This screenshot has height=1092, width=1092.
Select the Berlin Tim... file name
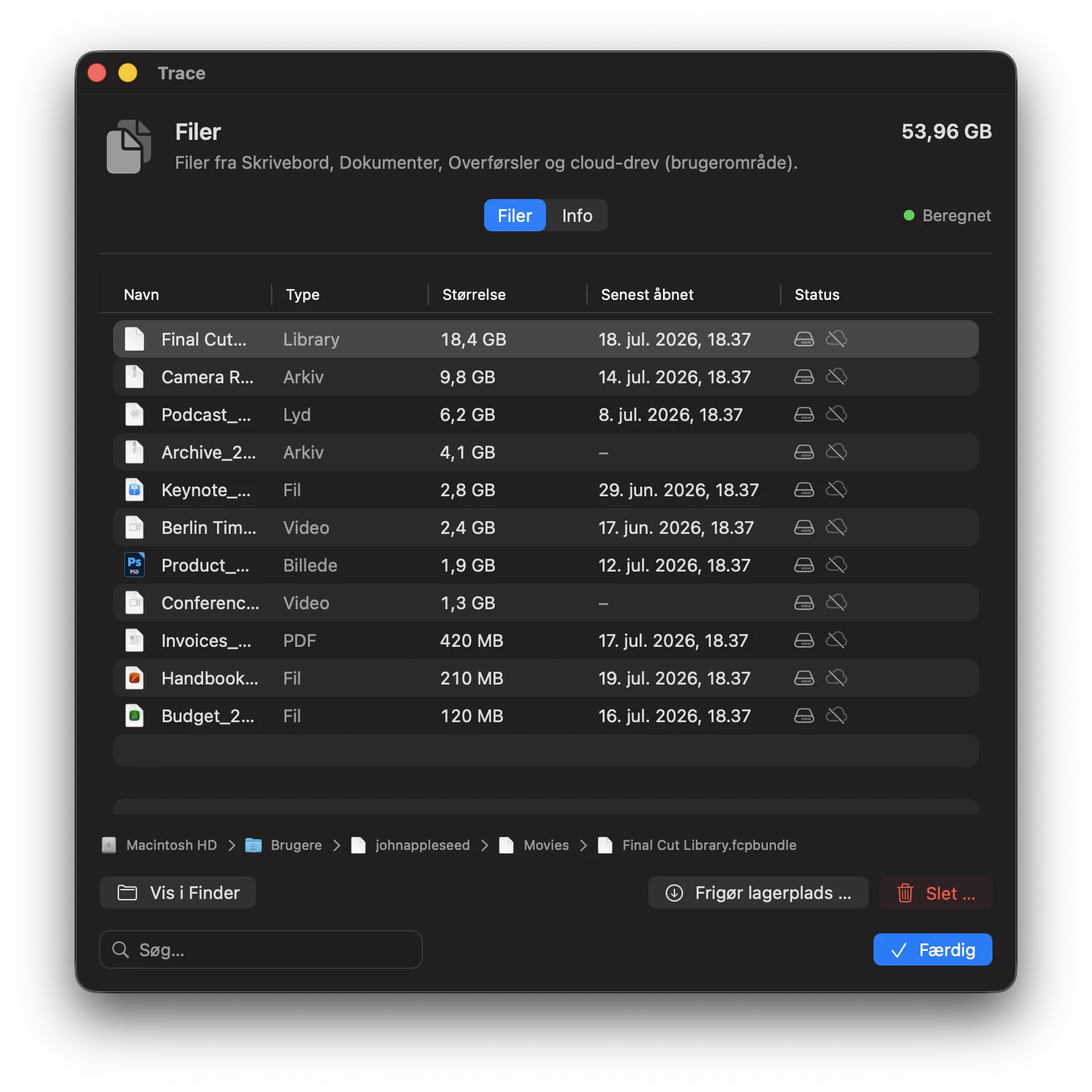[x=208, y=528]
